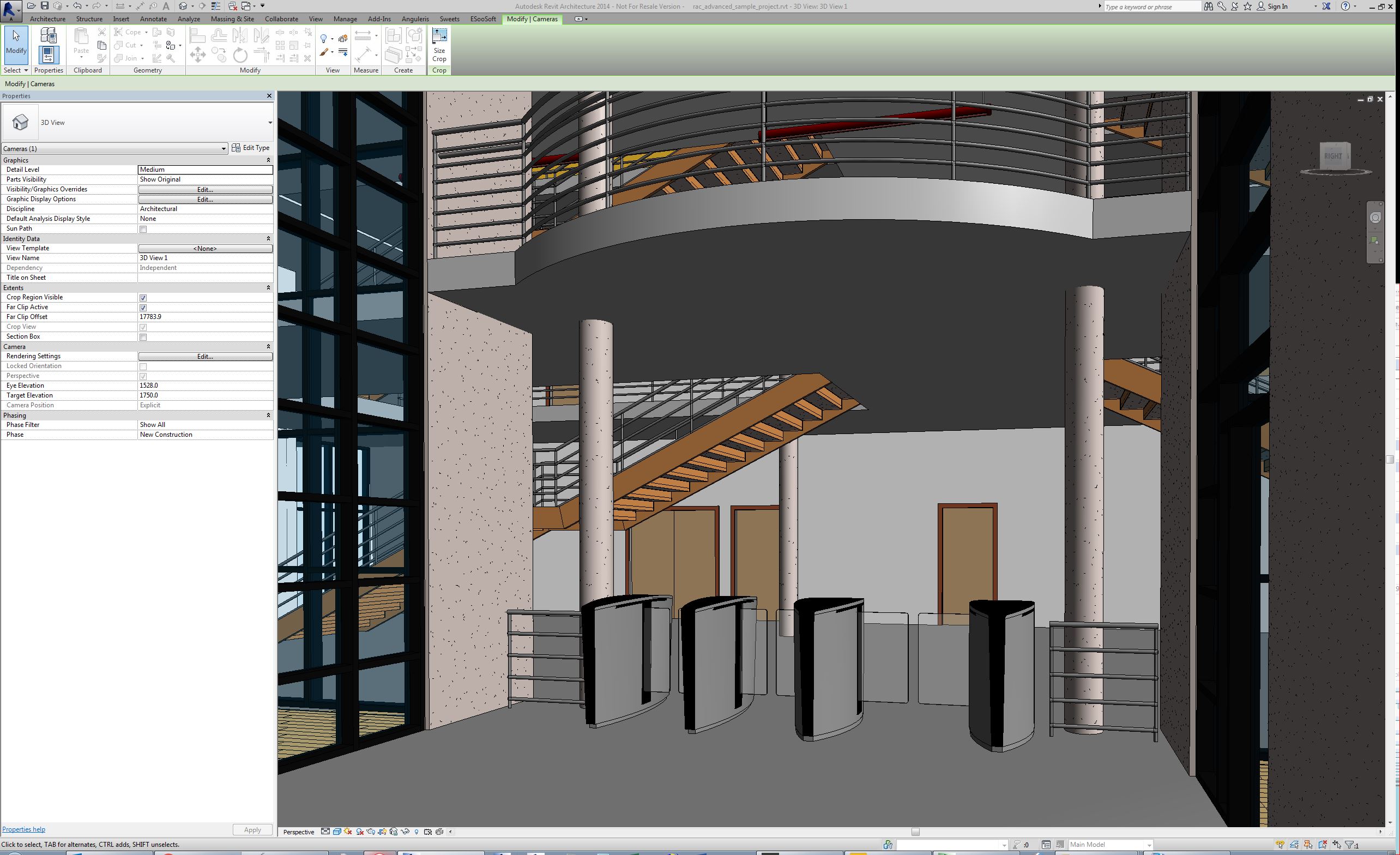Switch to the Massing & Site tab
The height and width of the screenshot is (855, 1400).
point(232,19)
